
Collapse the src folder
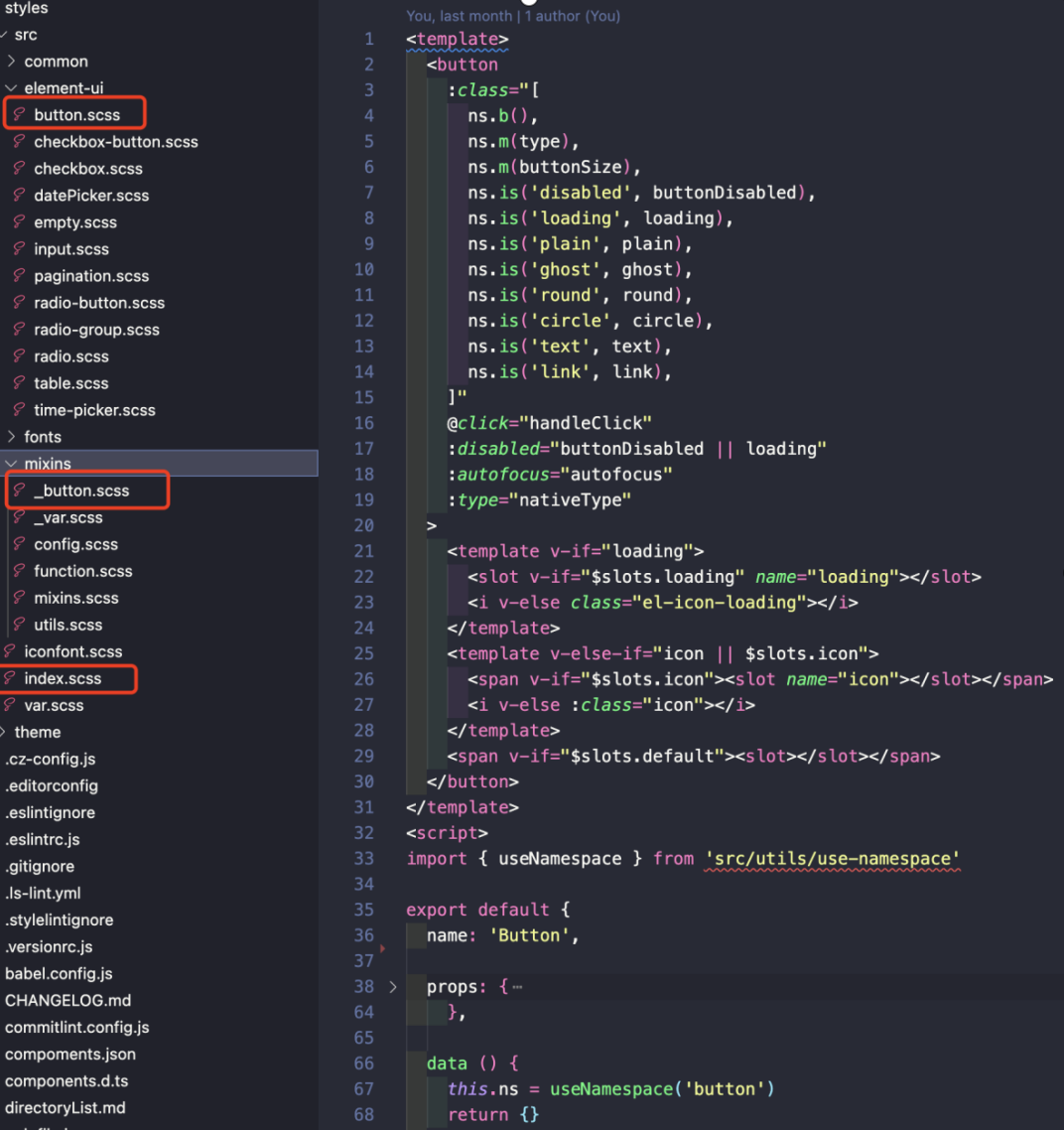pos(4,35)
